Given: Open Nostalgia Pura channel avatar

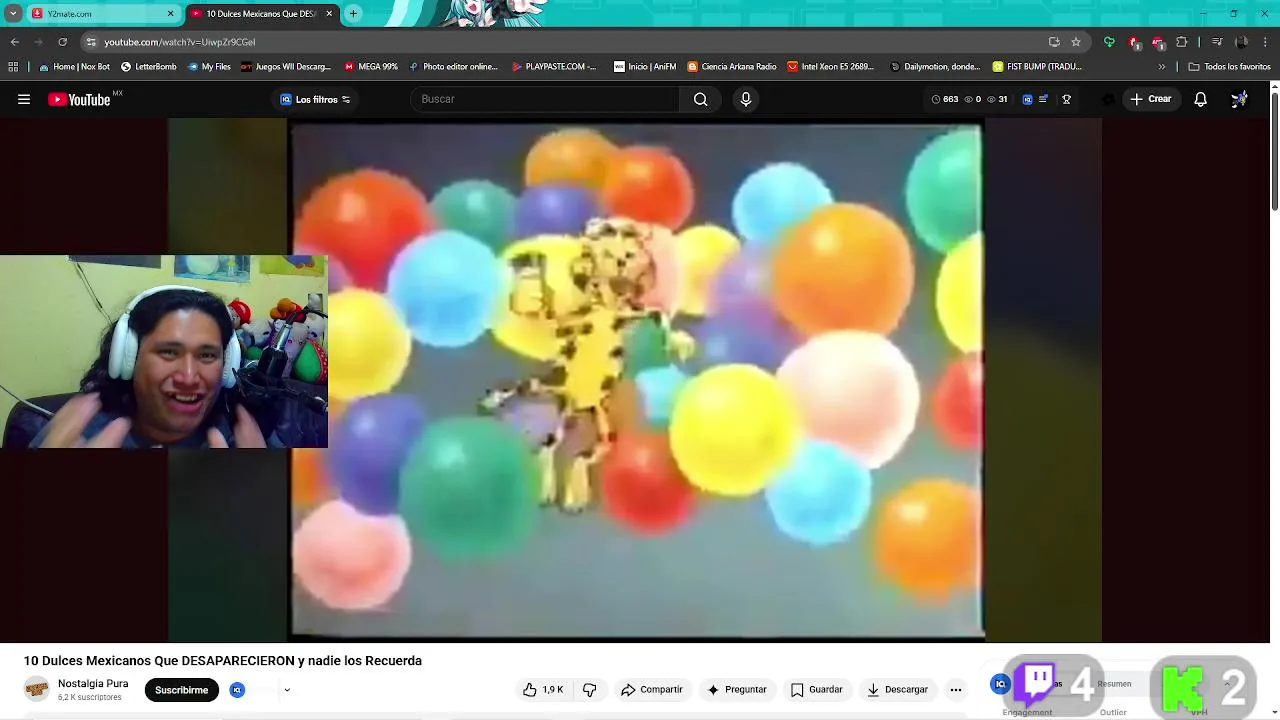Looking at the screenshot, I should (x=37, y=689).
